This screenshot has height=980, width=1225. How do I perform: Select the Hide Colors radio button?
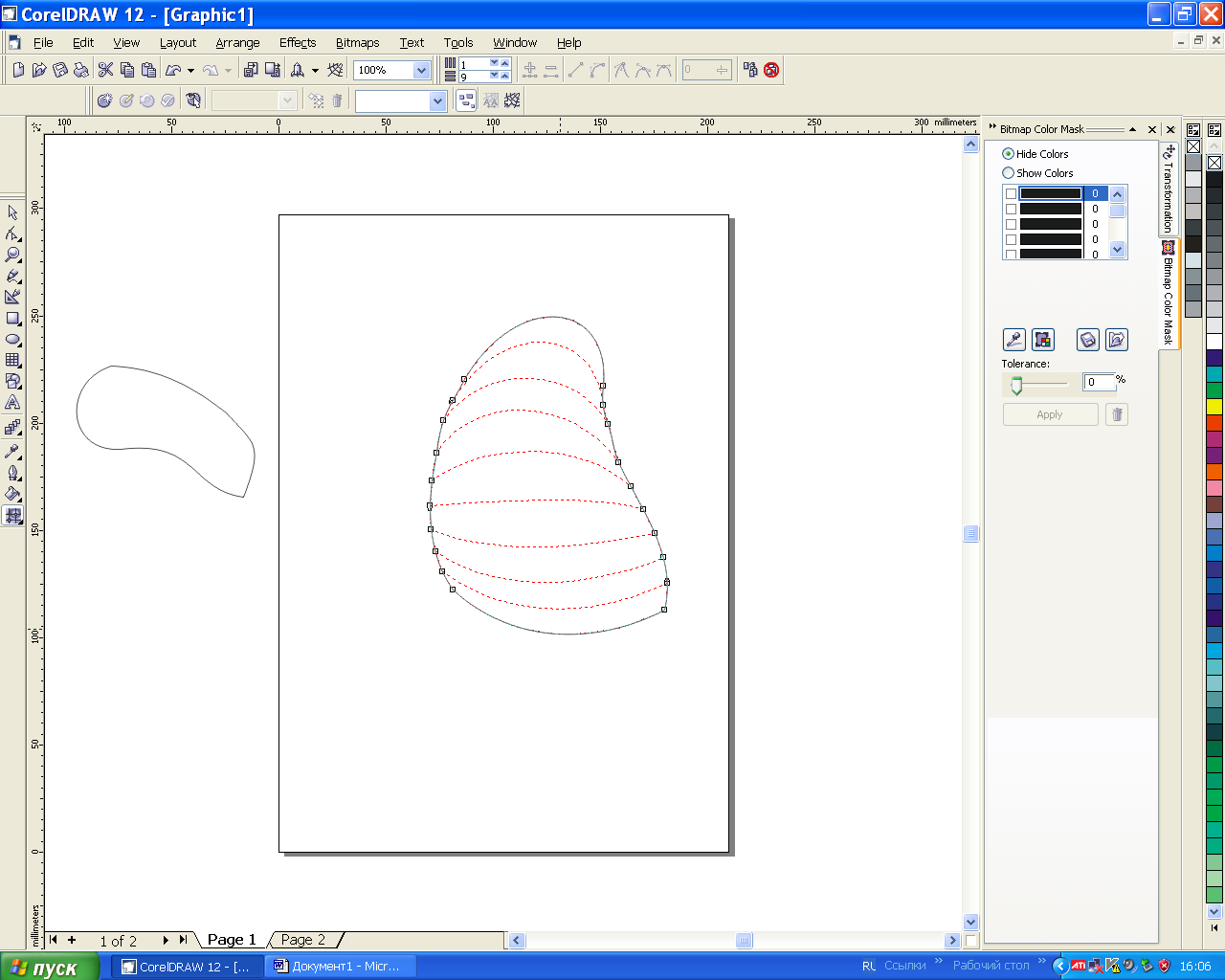pyautogui.click(x=1008, y=154)
